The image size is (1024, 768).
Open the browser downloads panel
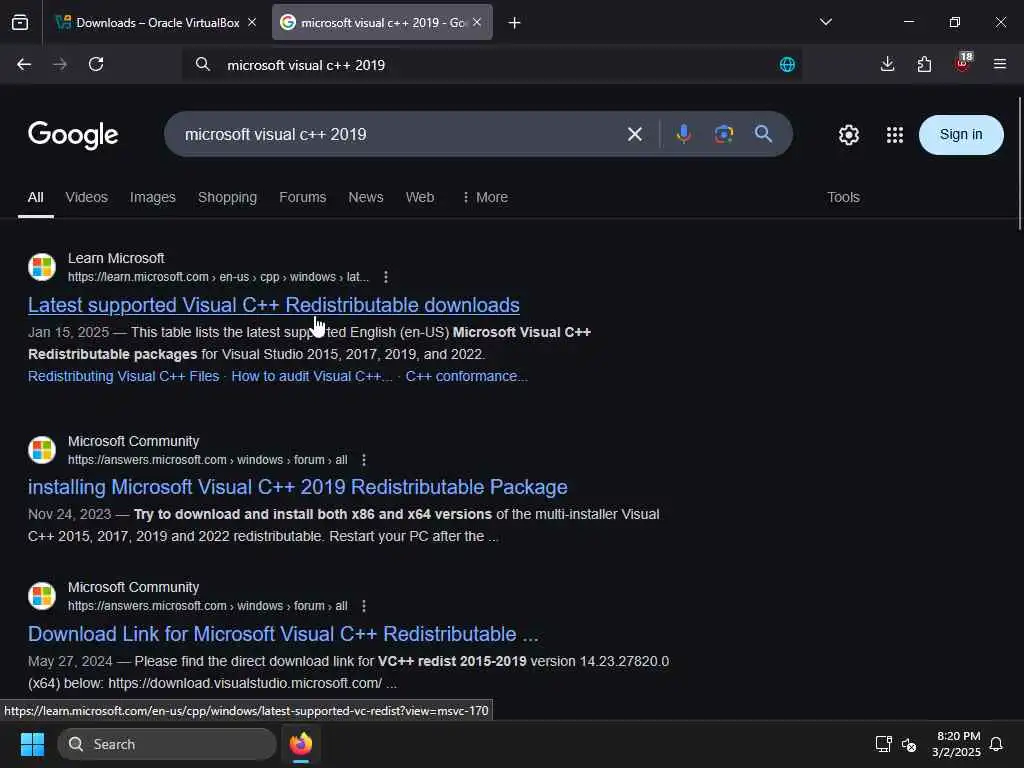click(x=888, y=64)
